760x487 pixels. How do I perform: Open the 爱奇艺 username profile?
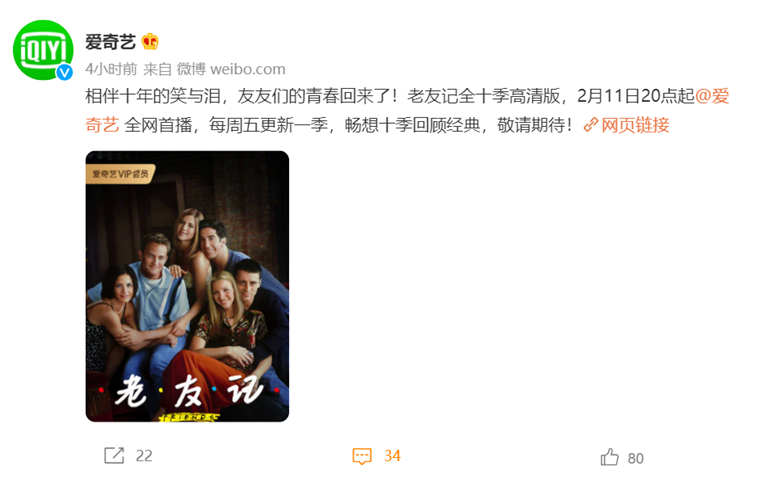coord(111,42)
